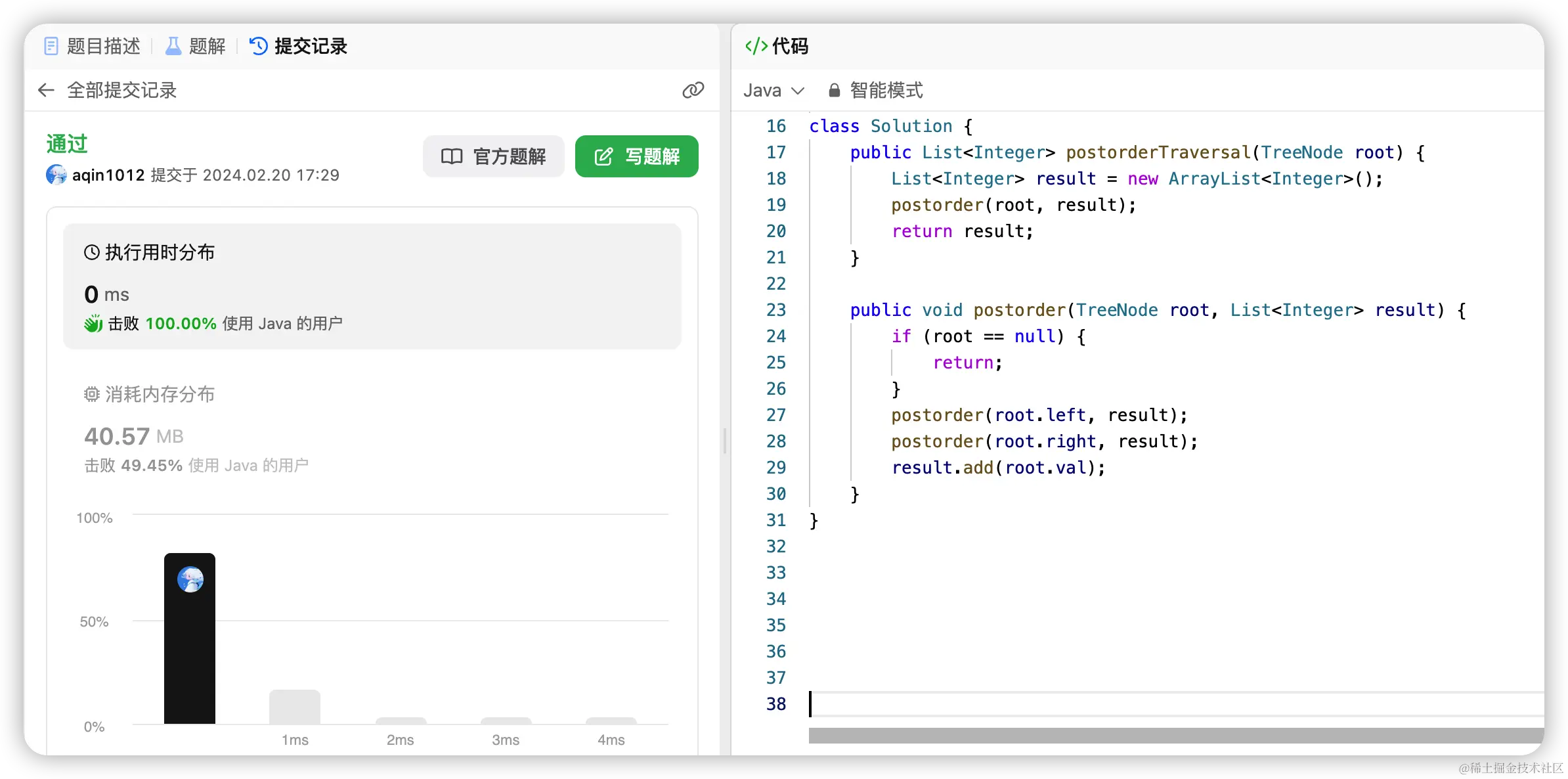Select the 提交记录 tab

click(299, 46)
